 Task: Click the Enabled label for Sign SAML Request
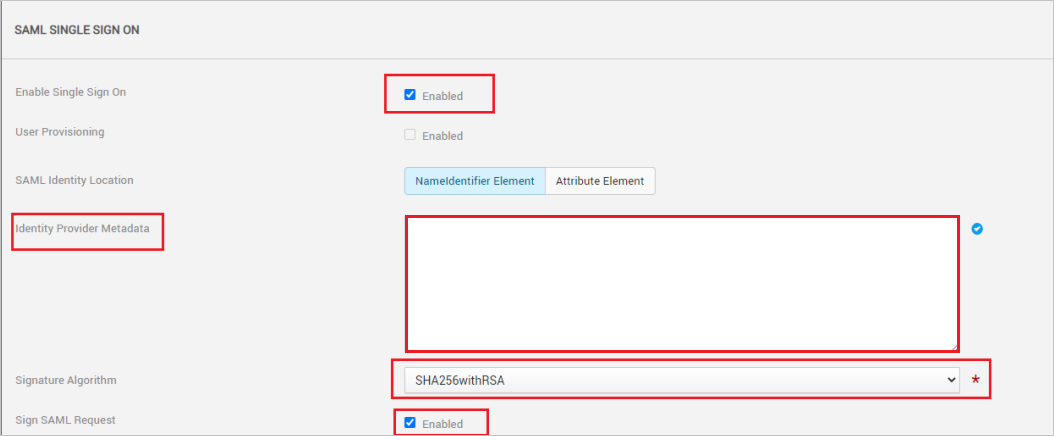coord(442,424)
